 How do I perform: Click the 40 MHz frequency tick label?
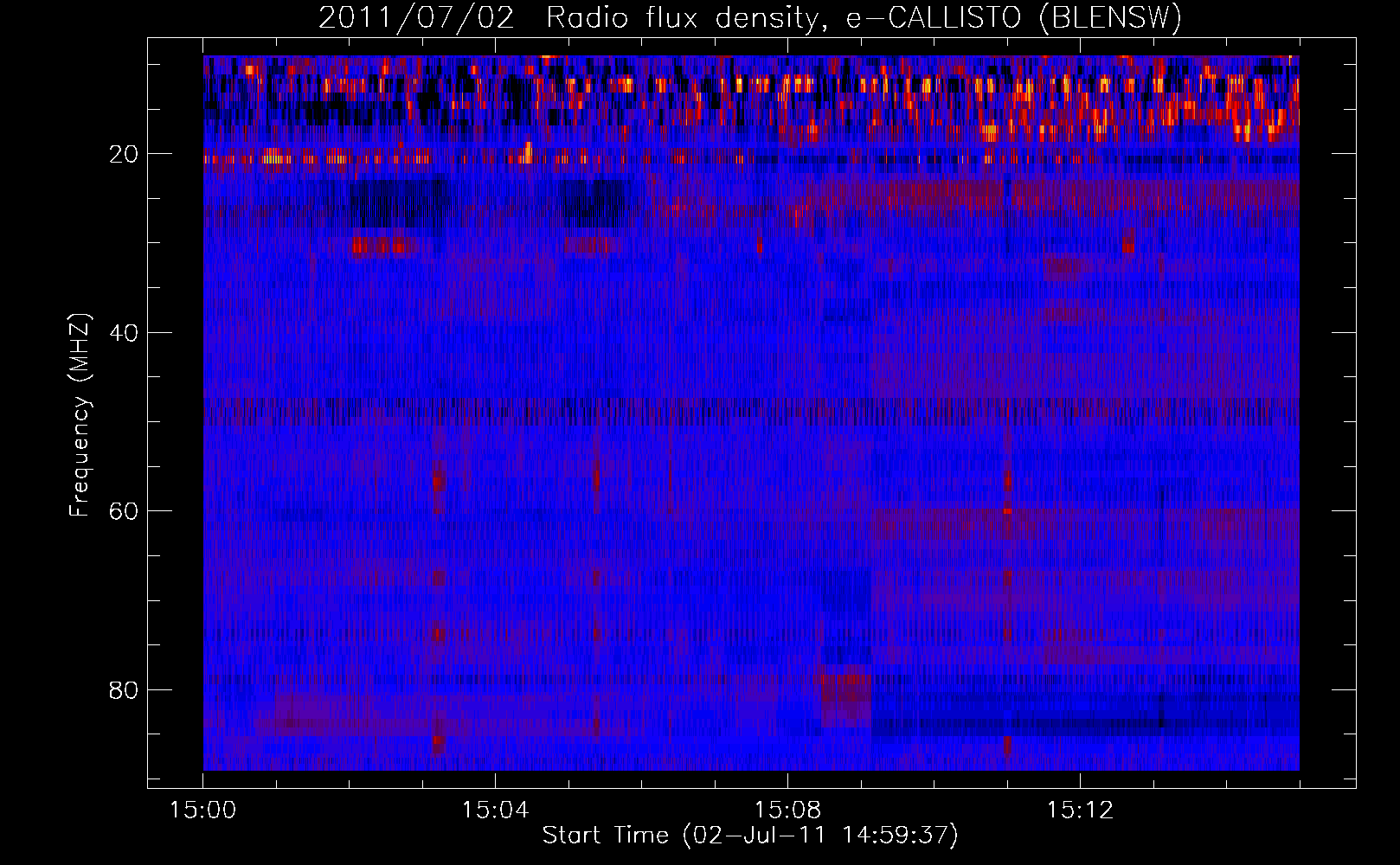124,333
